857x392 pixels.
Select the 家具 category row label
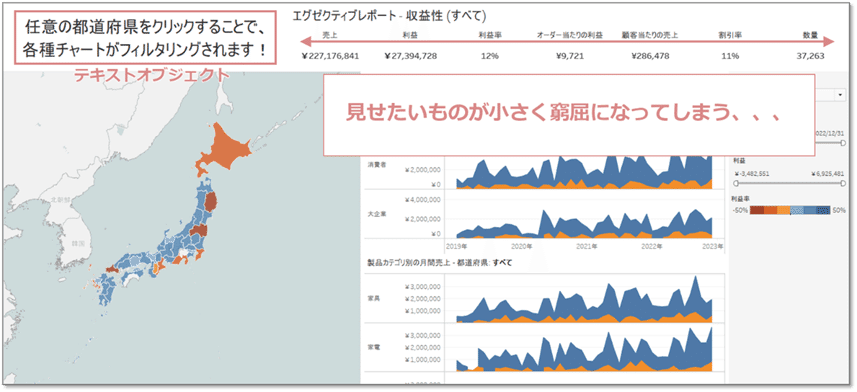point(374,299)
